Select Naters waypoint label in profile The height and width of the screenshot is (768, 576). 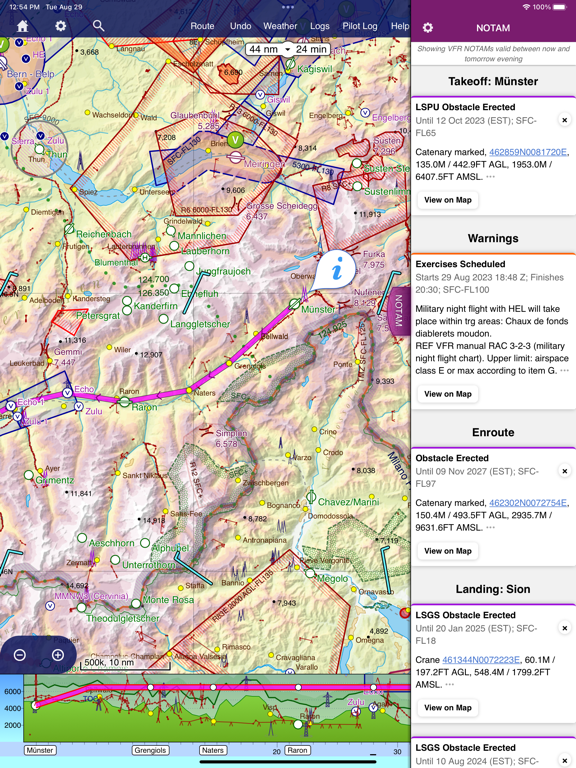pyautogui.click(x=213, y=750)
